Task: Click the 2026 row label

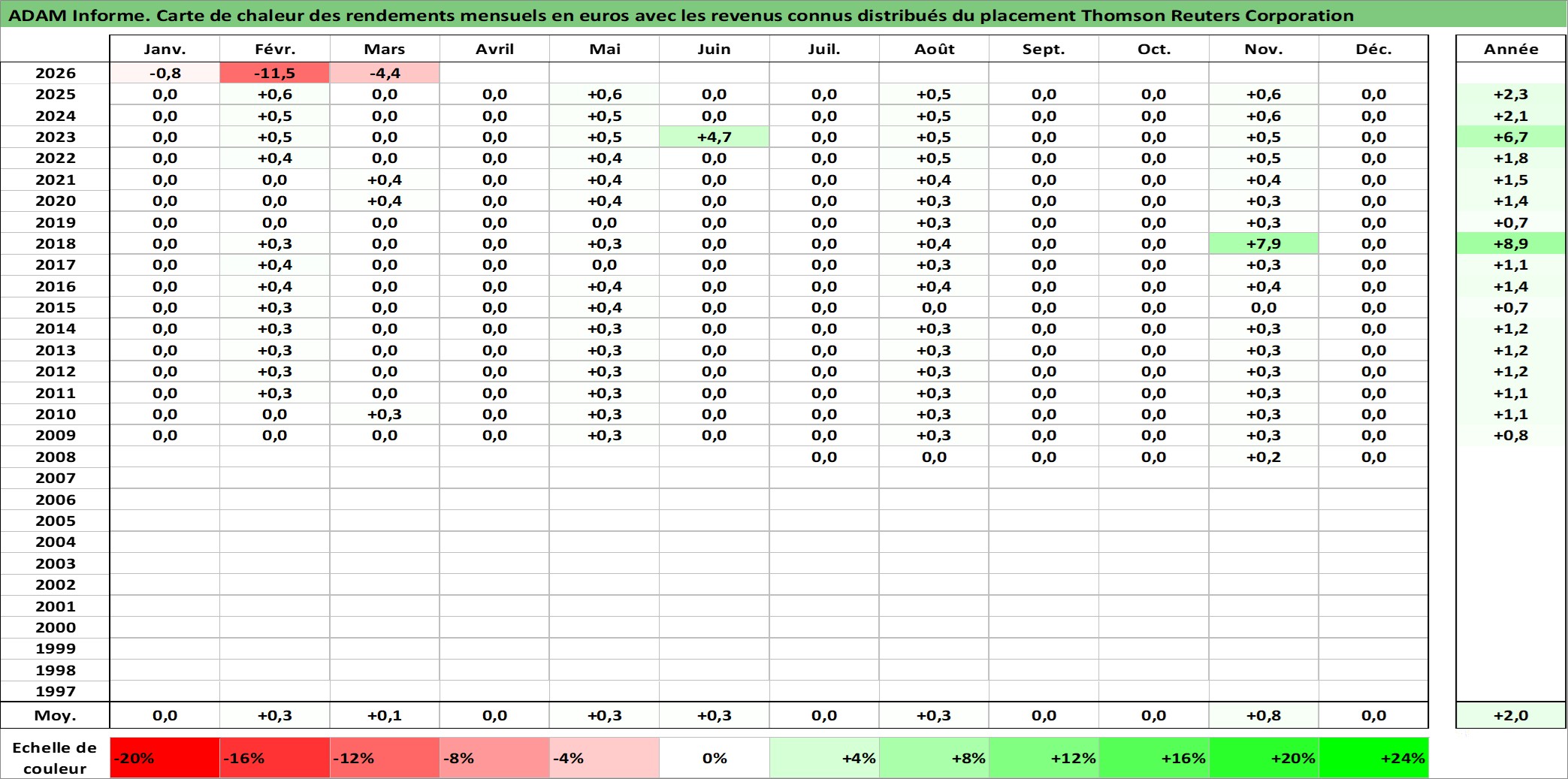Action: point(56,73)
